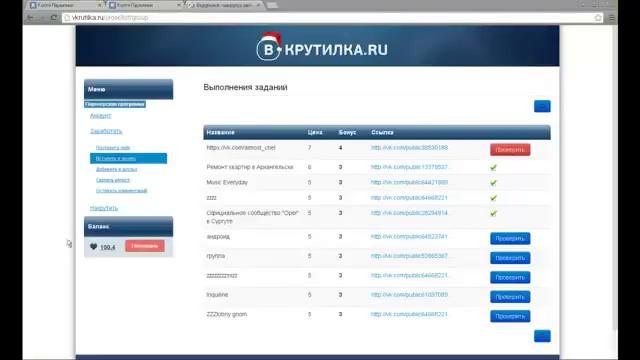Click Проверить for the андроид task
This screenshot has width=640, height=360.
click(510, 238)
